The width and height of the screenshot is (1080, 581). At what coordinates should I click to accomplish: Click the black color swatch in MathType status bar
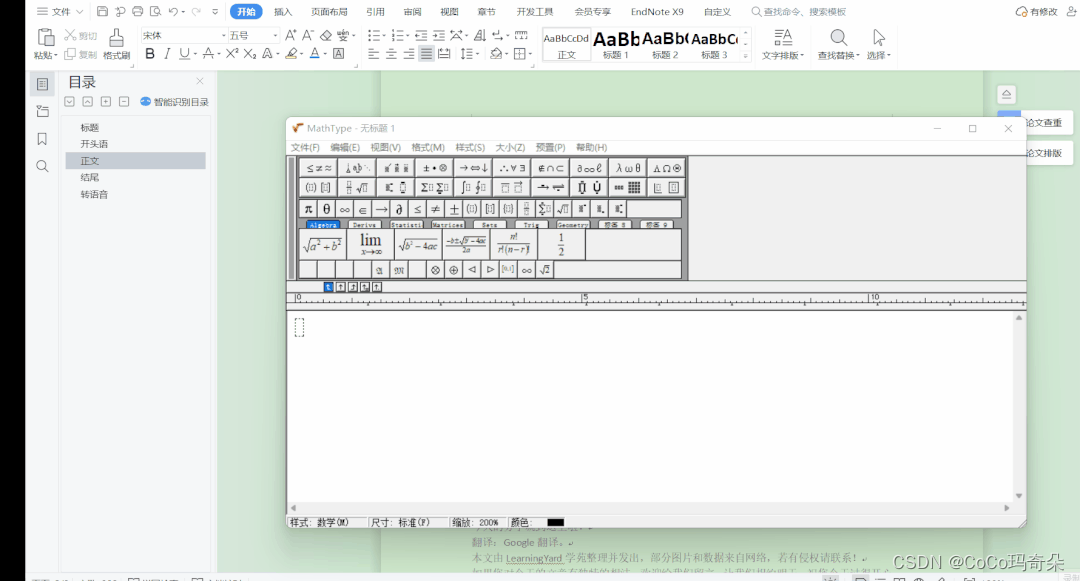pos(555,522)
